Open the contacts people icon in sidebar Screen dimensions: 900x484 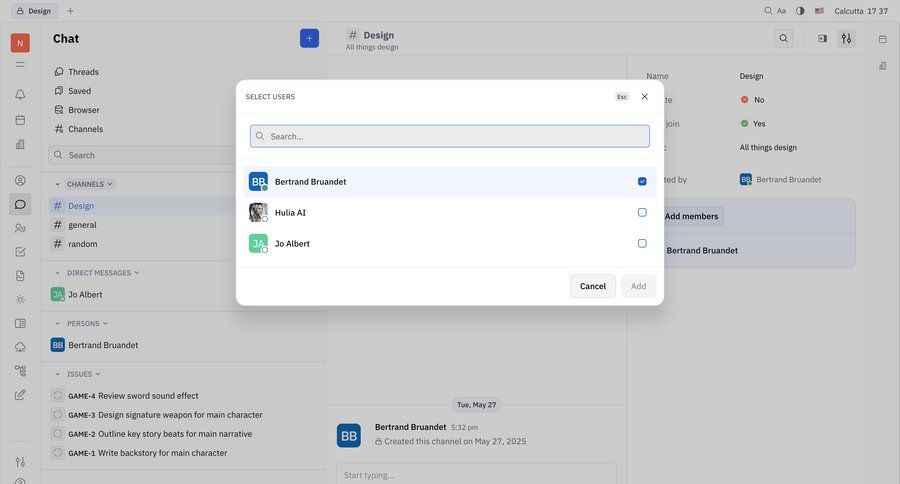20,228
